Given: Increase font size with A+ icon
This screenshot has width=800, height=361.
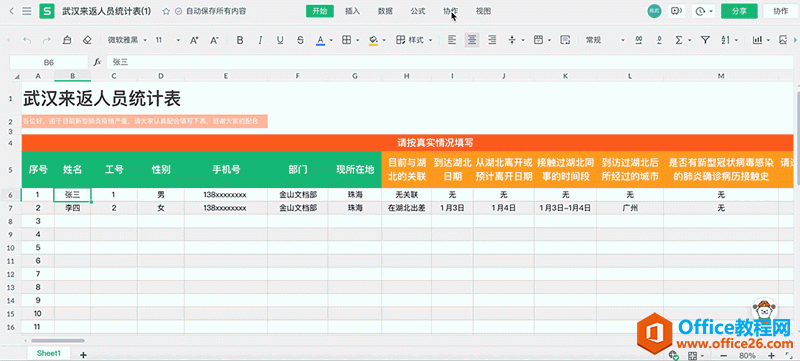Looking at the screenshot, I should (x=194, y=40).
